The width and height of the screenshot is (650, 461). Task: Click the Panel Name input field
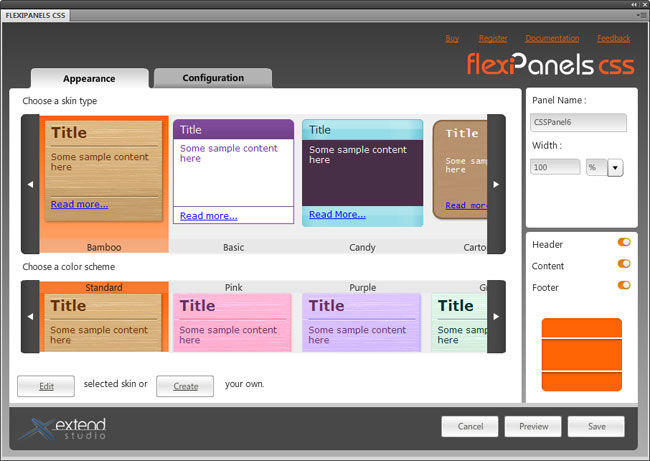pyautogui.click(x=578, y=122)
